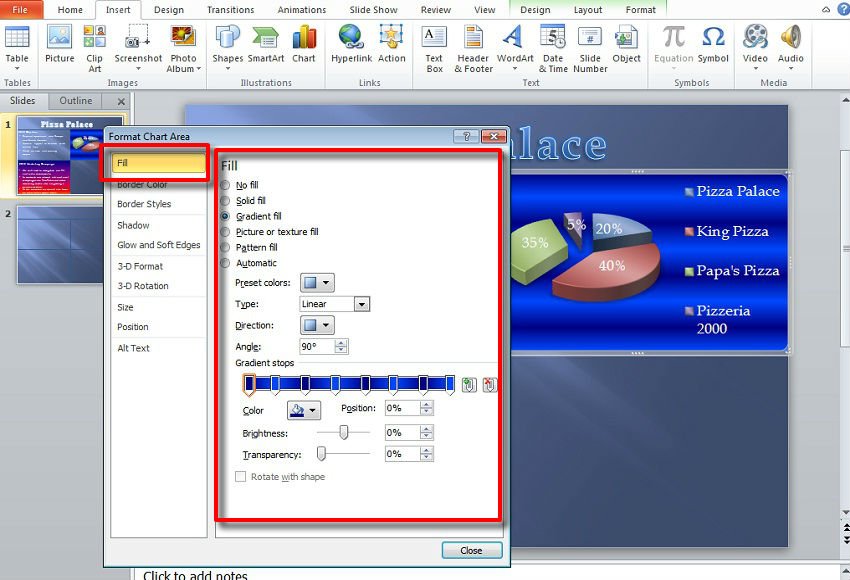The width and height of the screenshot is (850, 580).
Task: Close the Slides/Outline pane
Action: [121, 101]
